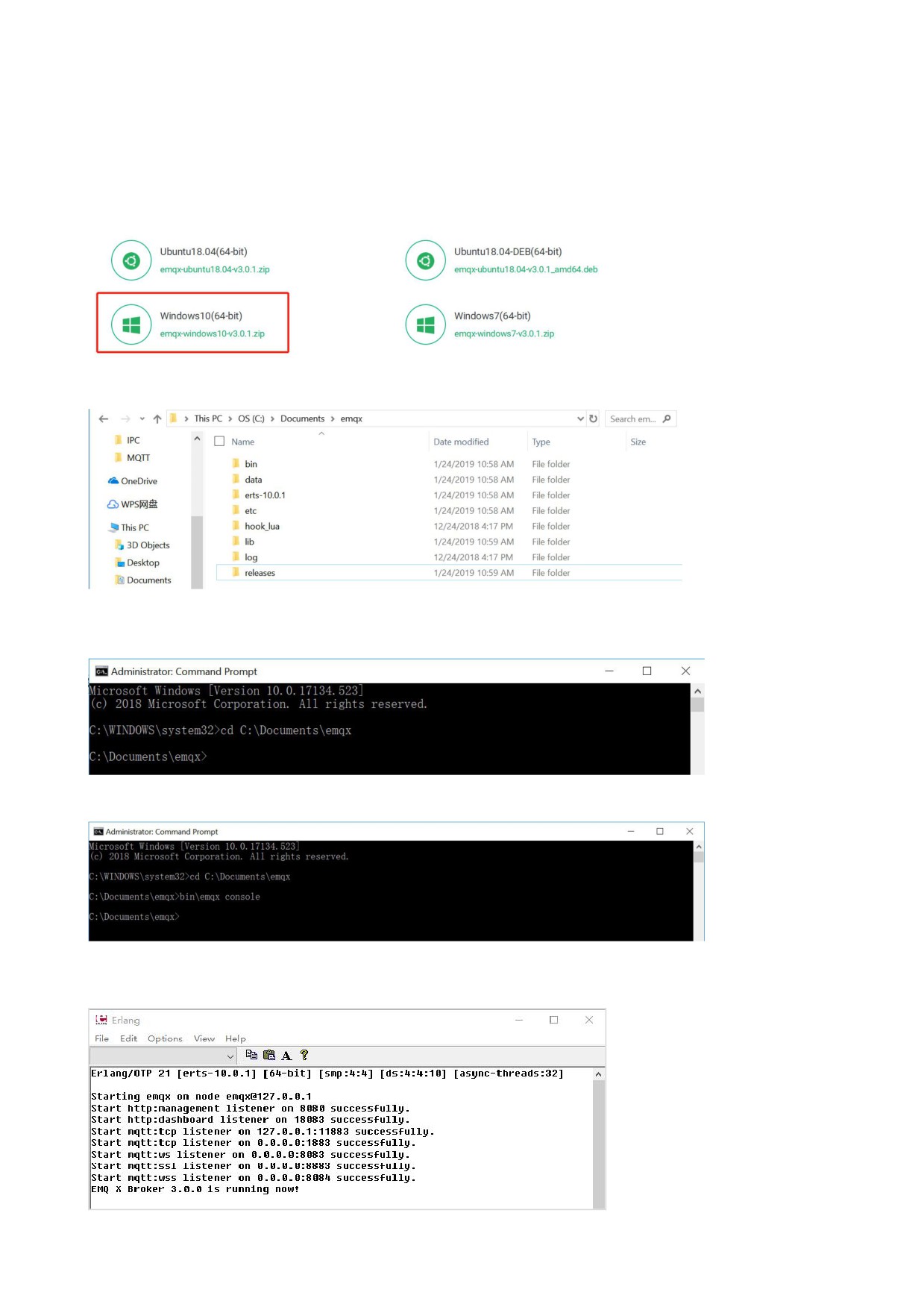Image resolution: width=924 pixels, height=1307 pixels.
Task: Toggle the select-all checkbox in Name header
Action: tap(219, 442)
